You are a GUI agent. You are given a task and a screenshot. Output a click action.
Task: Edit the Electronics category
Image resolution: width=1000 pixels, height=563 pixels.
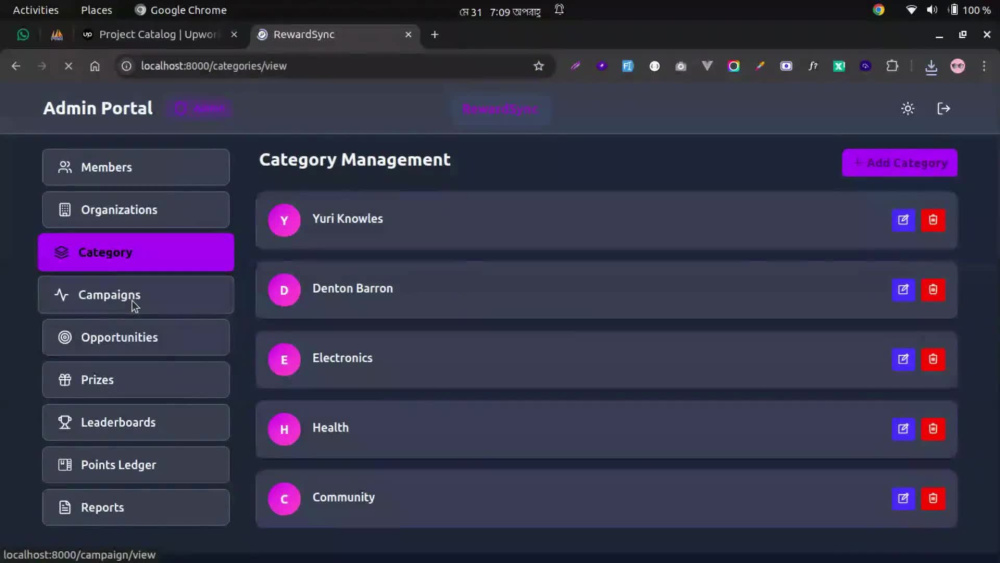click(x=903, y=359)
